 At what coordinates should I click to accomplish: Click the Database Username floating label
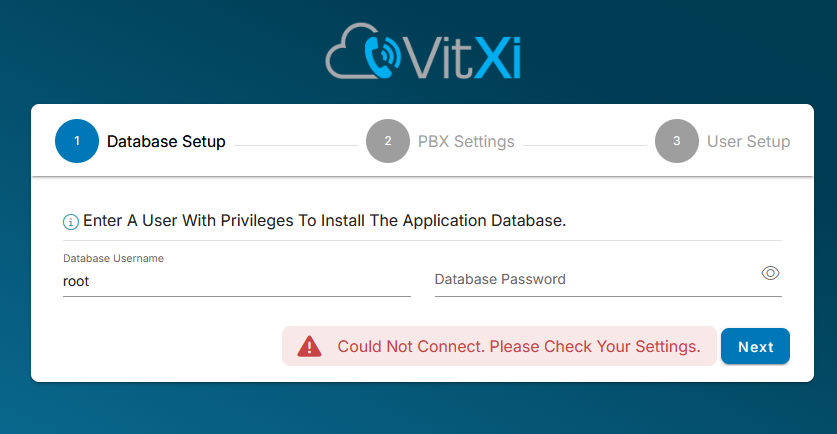(113, 258)
